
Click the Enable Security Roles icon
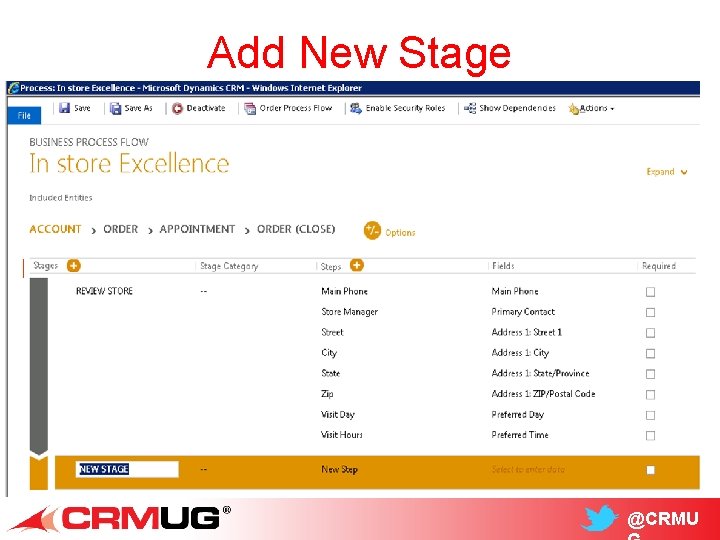point(356,108)
